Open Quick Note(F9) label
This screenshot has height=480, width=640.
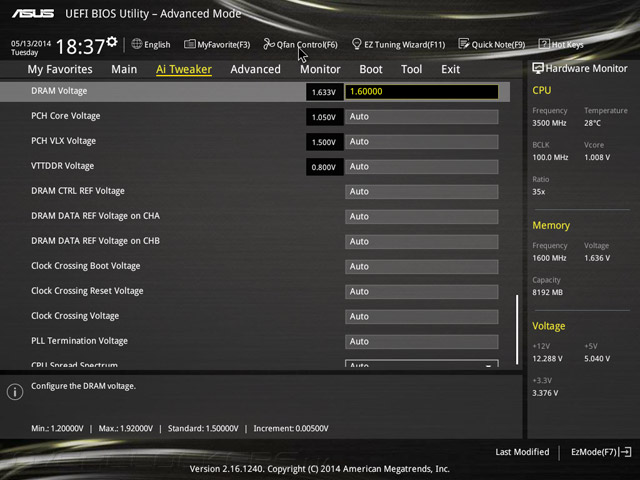click(498, 44)
